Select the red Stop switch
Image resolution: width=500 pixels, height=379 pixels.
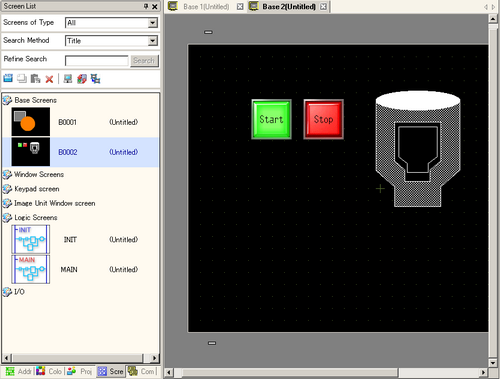pyautogui.click(x=323, y=119)
